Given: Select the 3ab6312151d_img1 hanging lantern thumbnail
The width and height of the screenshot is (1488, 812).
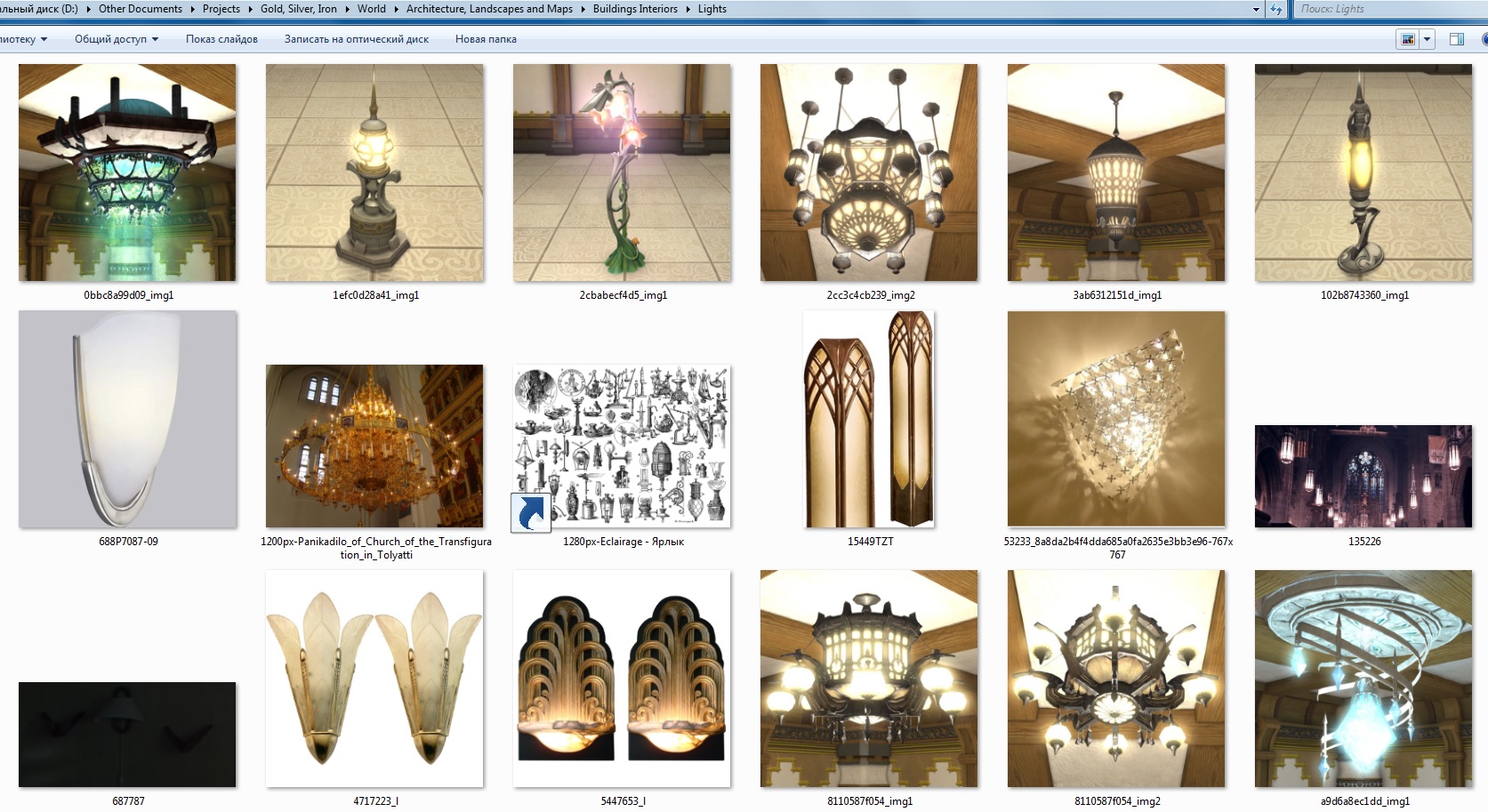Looking at the screenshot, I should pos(1116,173).
